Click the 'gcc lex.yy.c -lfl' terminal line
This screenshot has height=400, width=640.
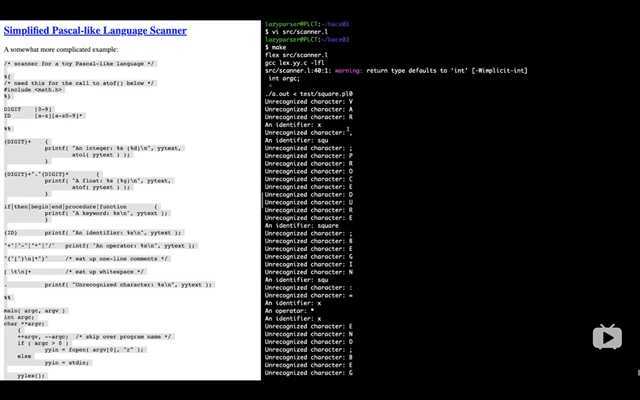tap(294, 63)
